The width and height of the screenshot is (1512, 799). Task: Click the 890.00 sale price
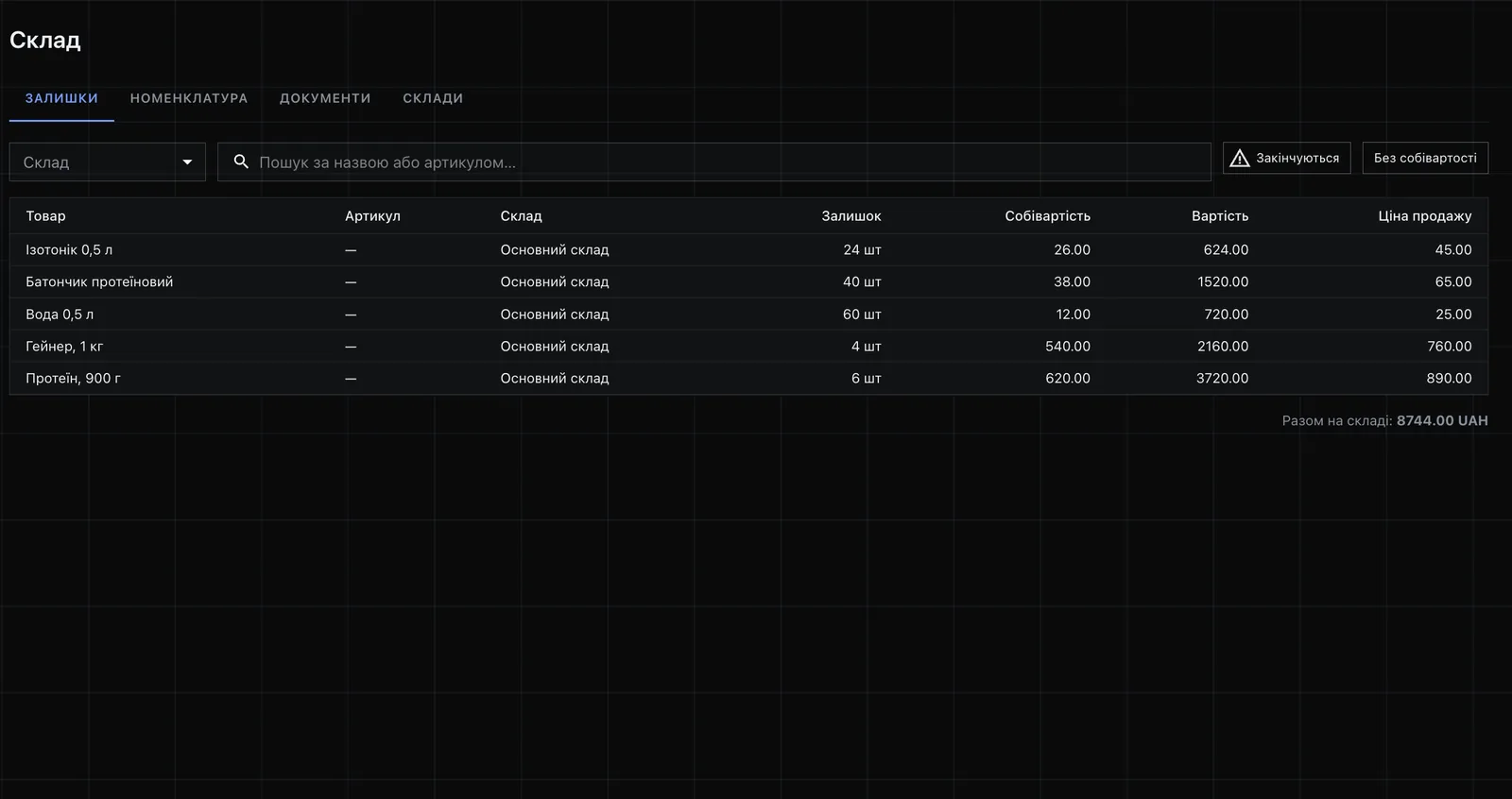(x=1450, y=379)
